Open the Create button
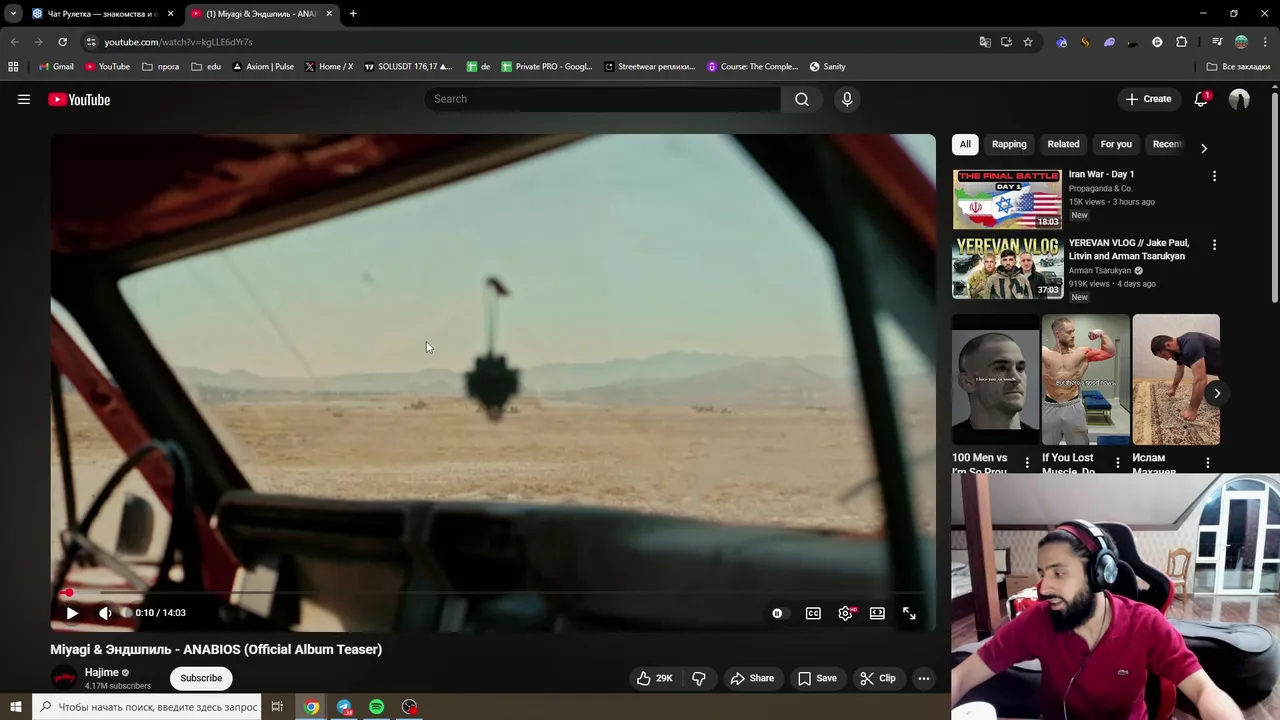This screenshot has width=1280, height=720. (x=1148, y=99)
